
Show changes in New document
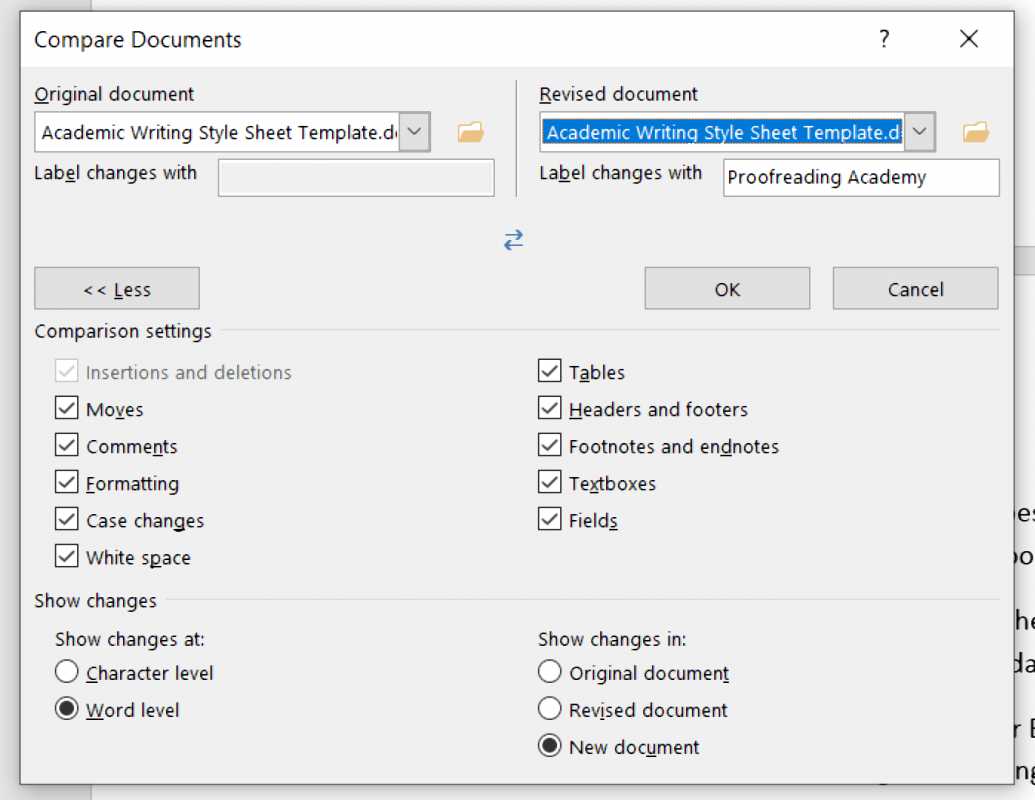(x=550, y=746)
